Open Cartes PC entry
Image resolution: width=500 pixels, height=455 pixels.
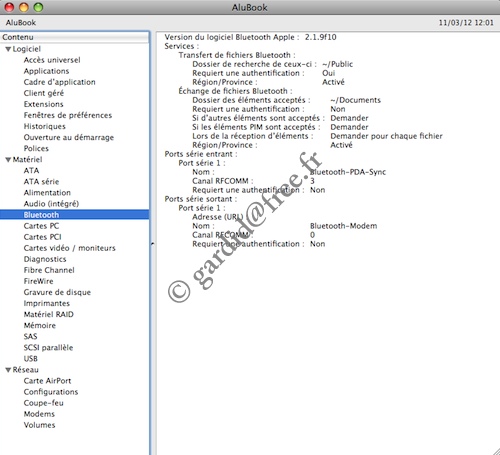click(41, 226)
